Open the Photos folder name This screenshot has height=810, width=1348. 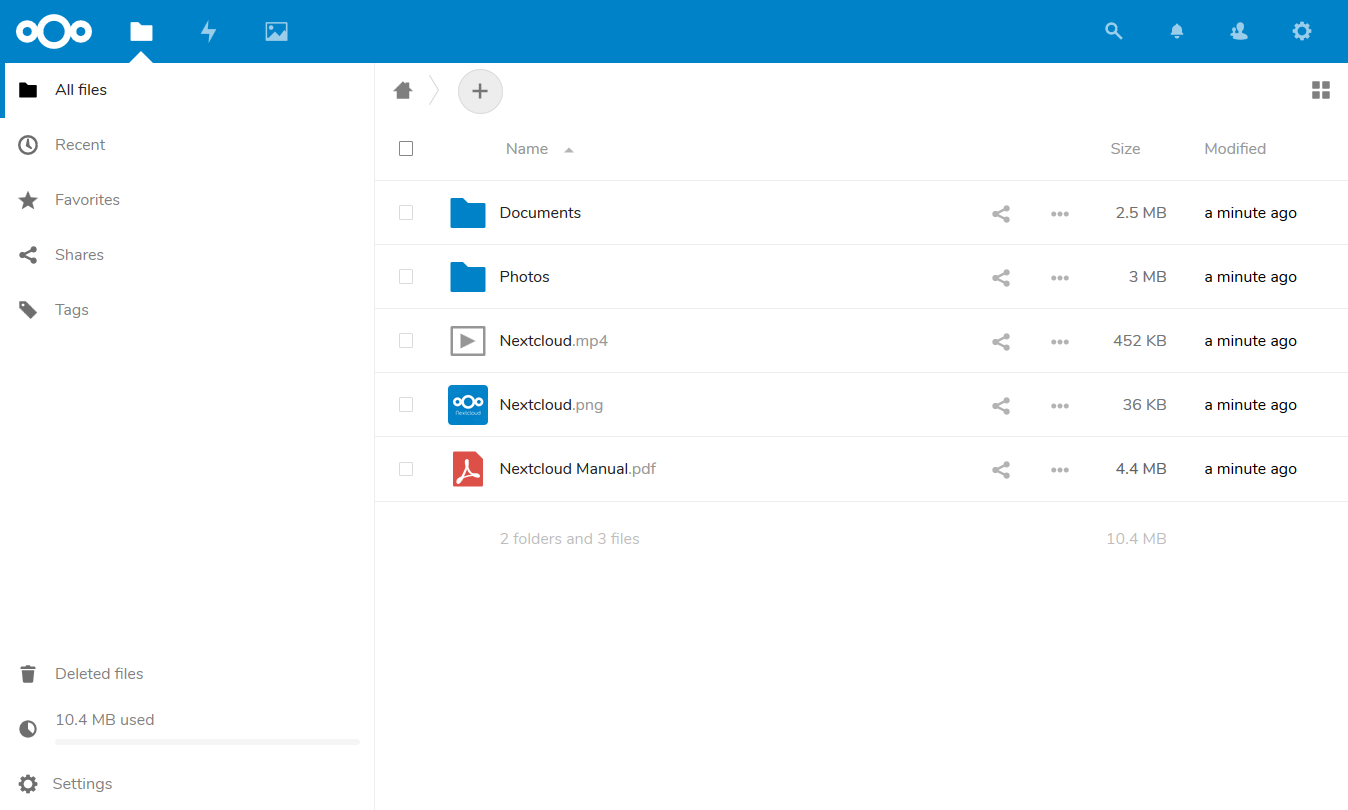[525, 277]
